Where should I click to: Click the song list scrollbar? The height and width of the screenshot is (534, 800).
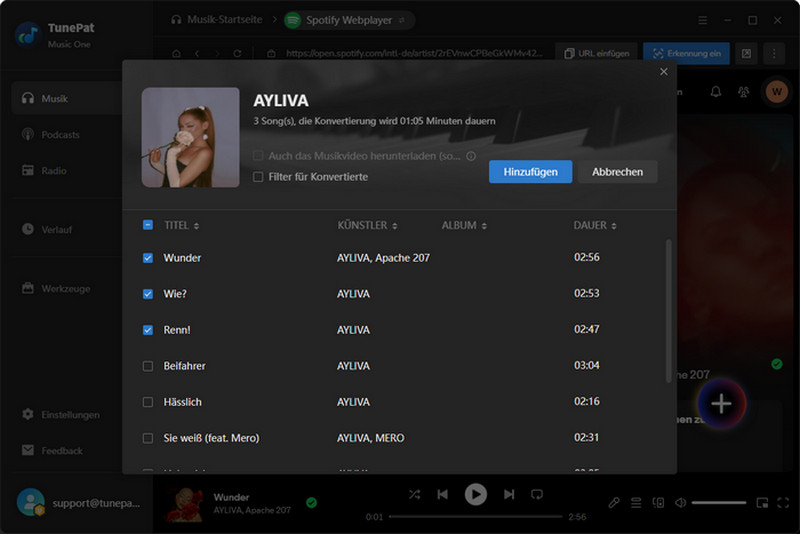[668, 311]
